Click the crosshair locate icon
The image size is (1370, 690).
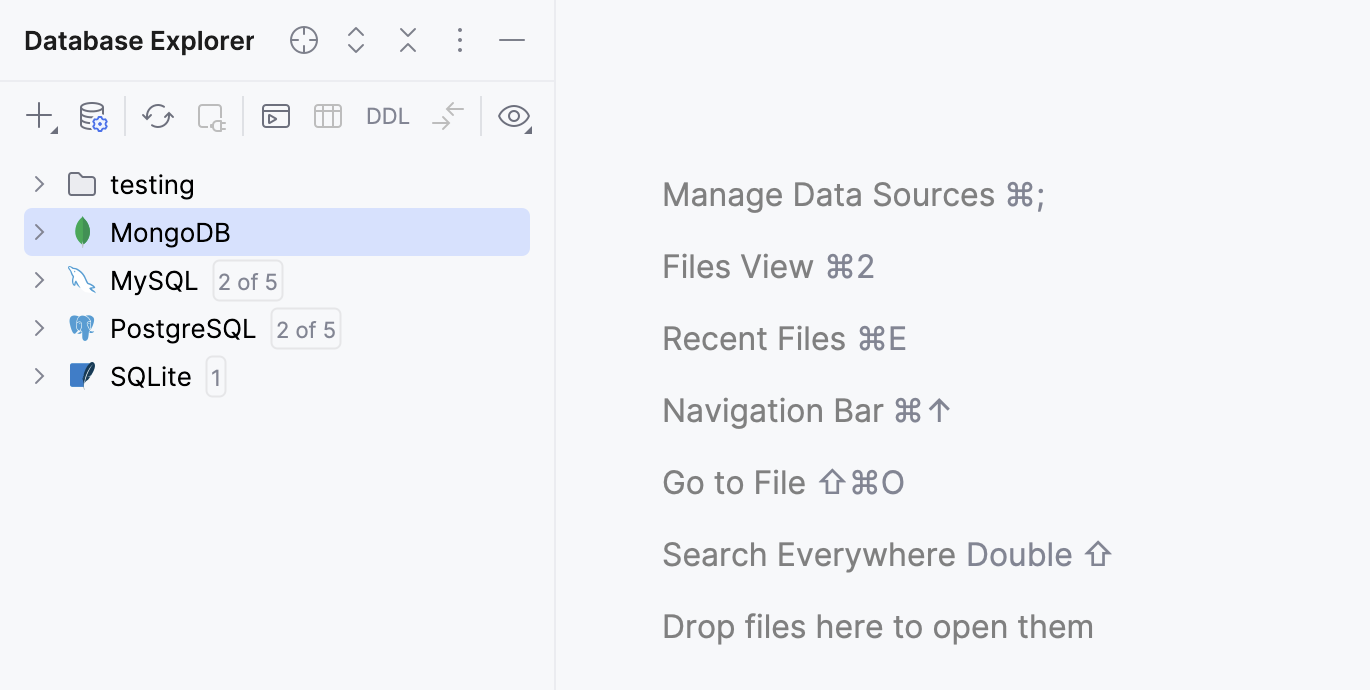[x=303, y=40]
